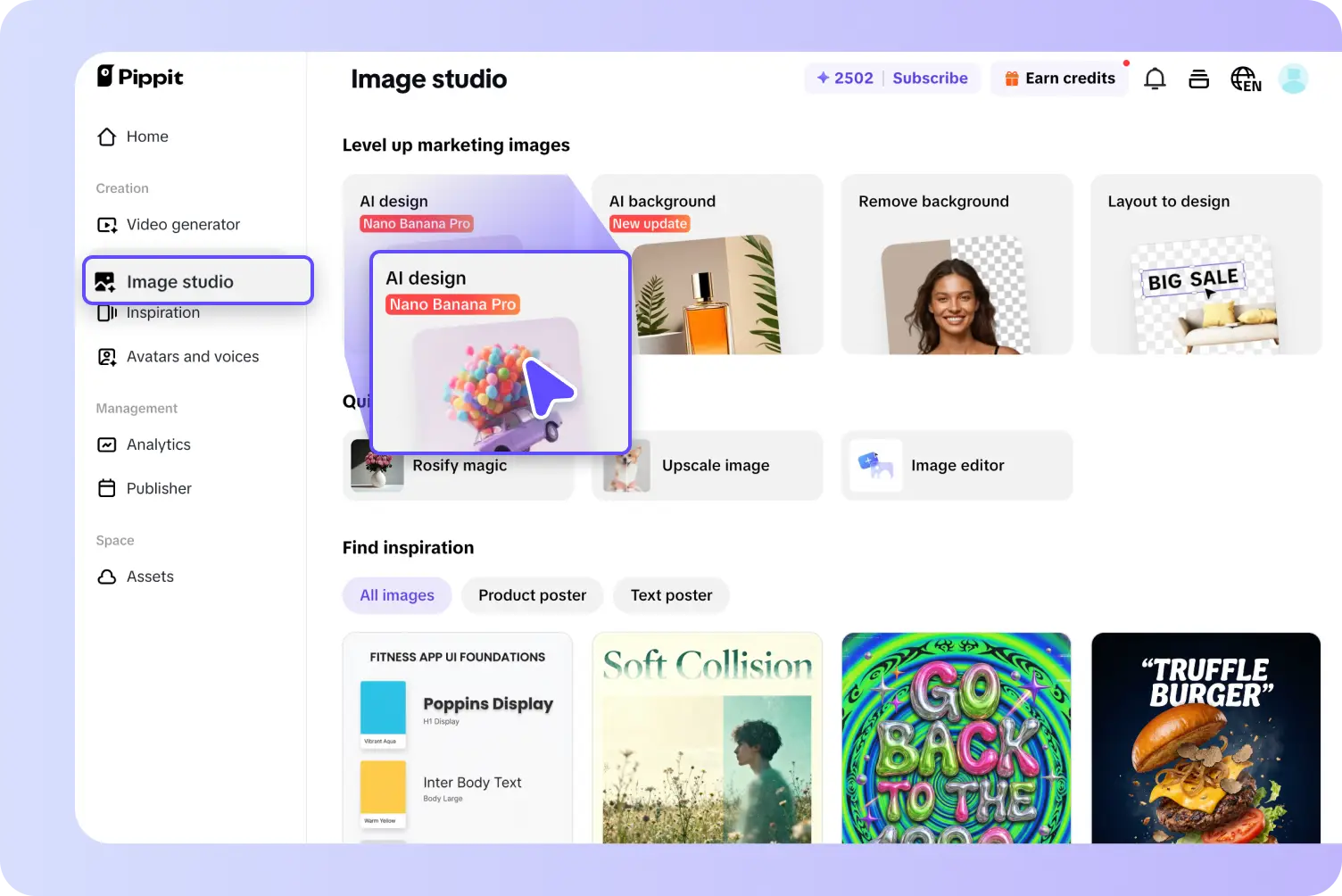Open notifications bell
This screenshot has width=1342, height=896.
pos(1155,79)
